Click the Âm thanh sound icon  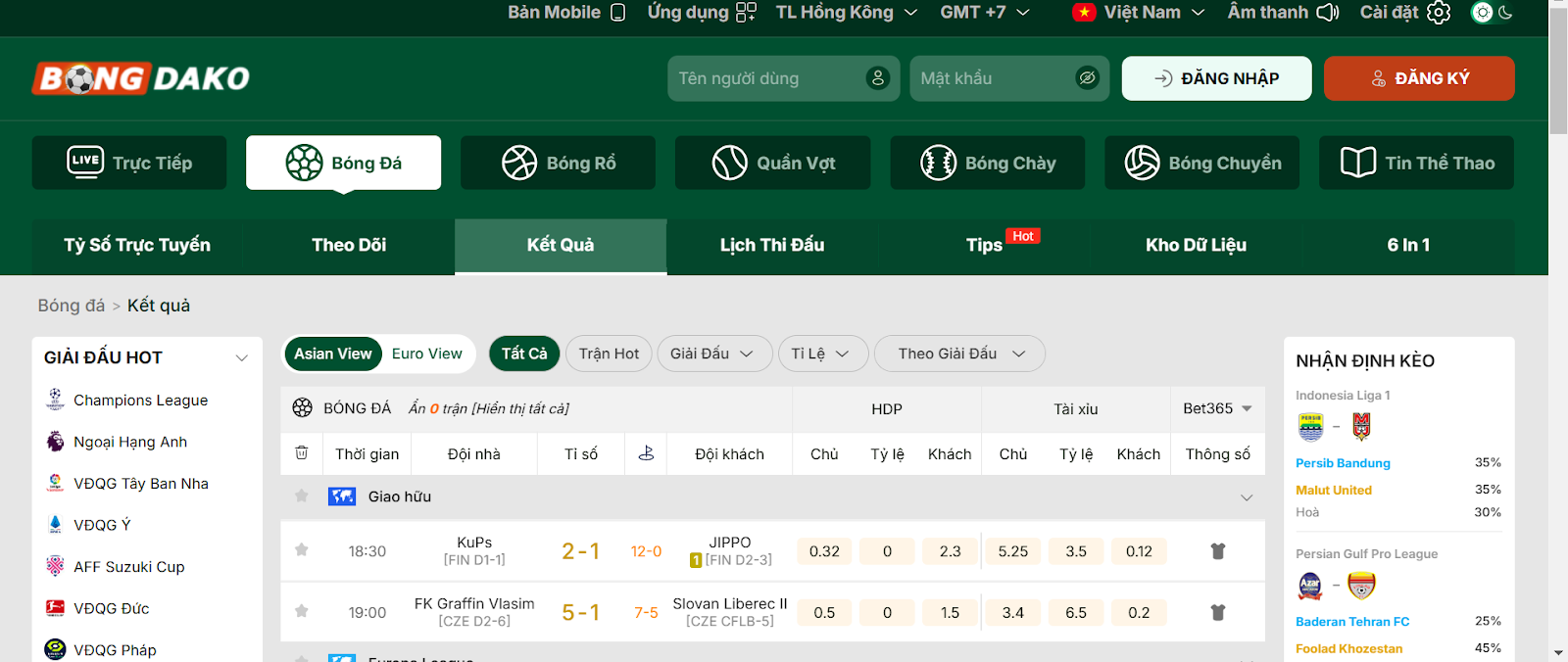(1327, 13)
